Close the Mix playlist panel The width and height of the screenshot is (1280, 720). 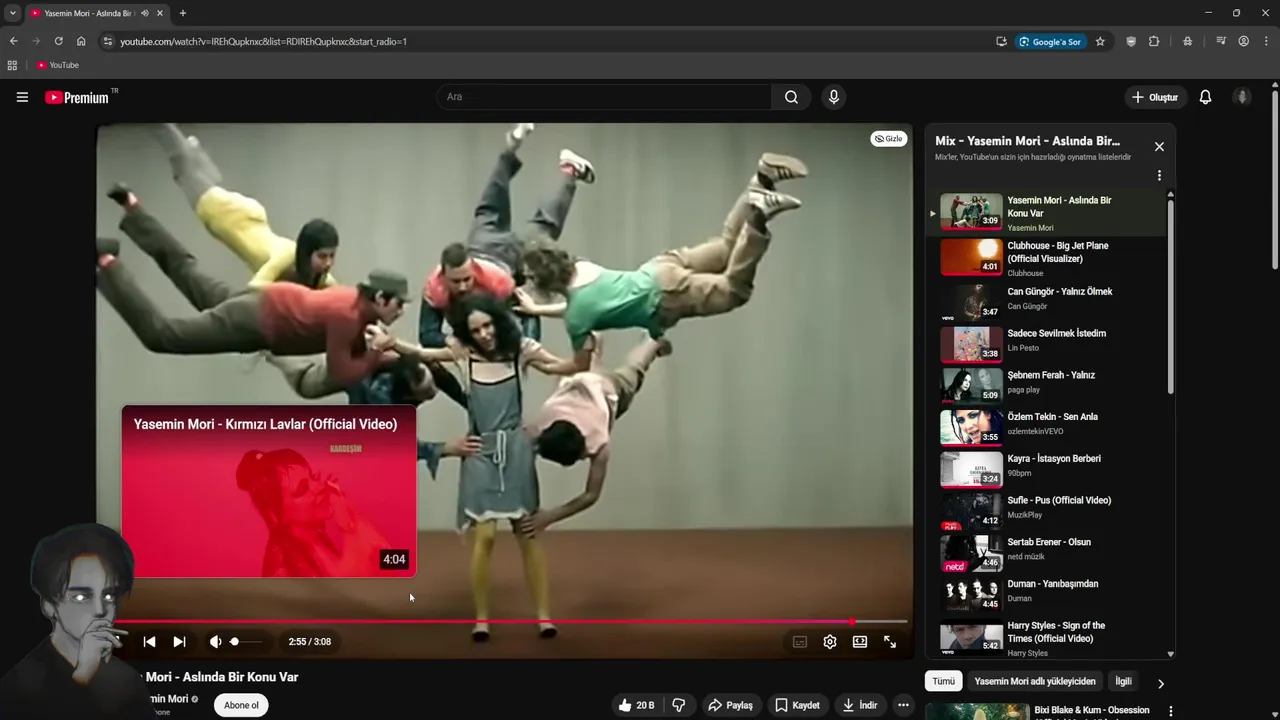pyautogui.click(x=1159, y=147)
